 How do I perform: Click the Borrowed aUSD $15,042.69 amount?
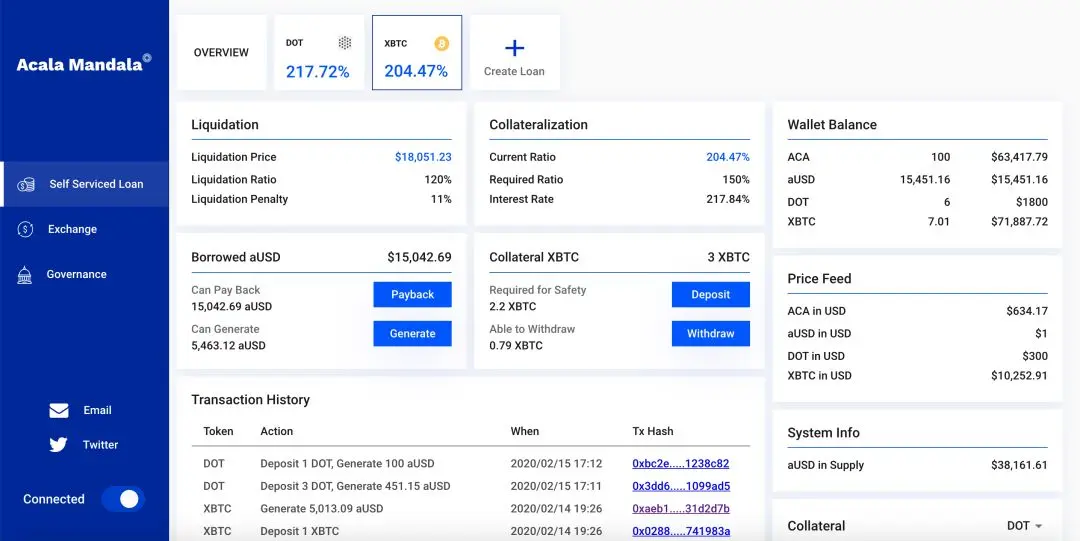(419, 257)
